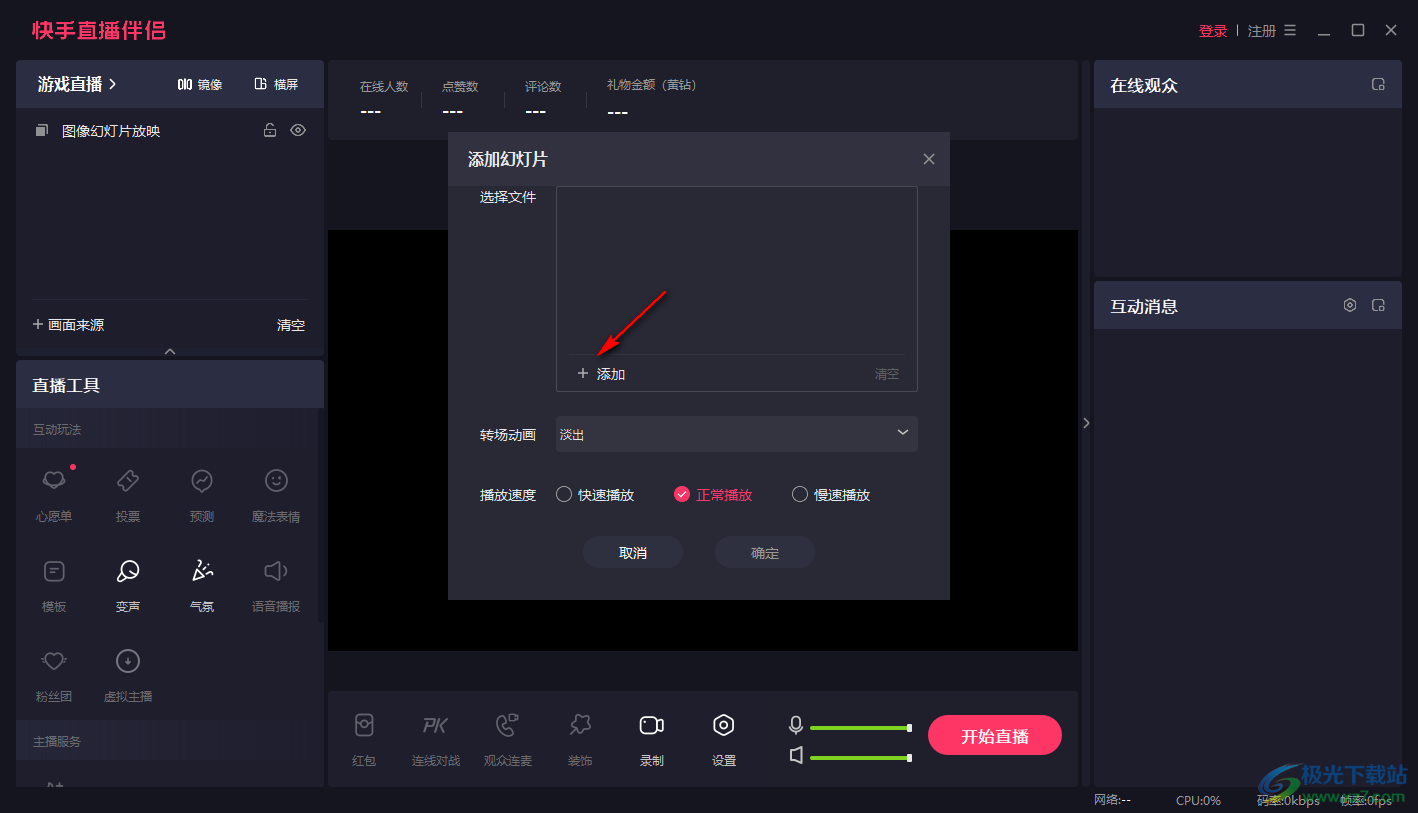Open the hamburger menu beside 注册

point(1290,30)
